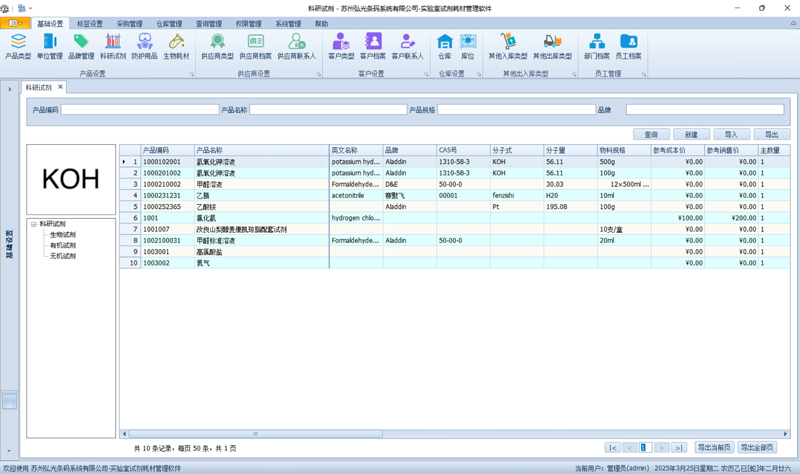Click the 导出 export button
The image size is (800, 474).
coord(772,134)
